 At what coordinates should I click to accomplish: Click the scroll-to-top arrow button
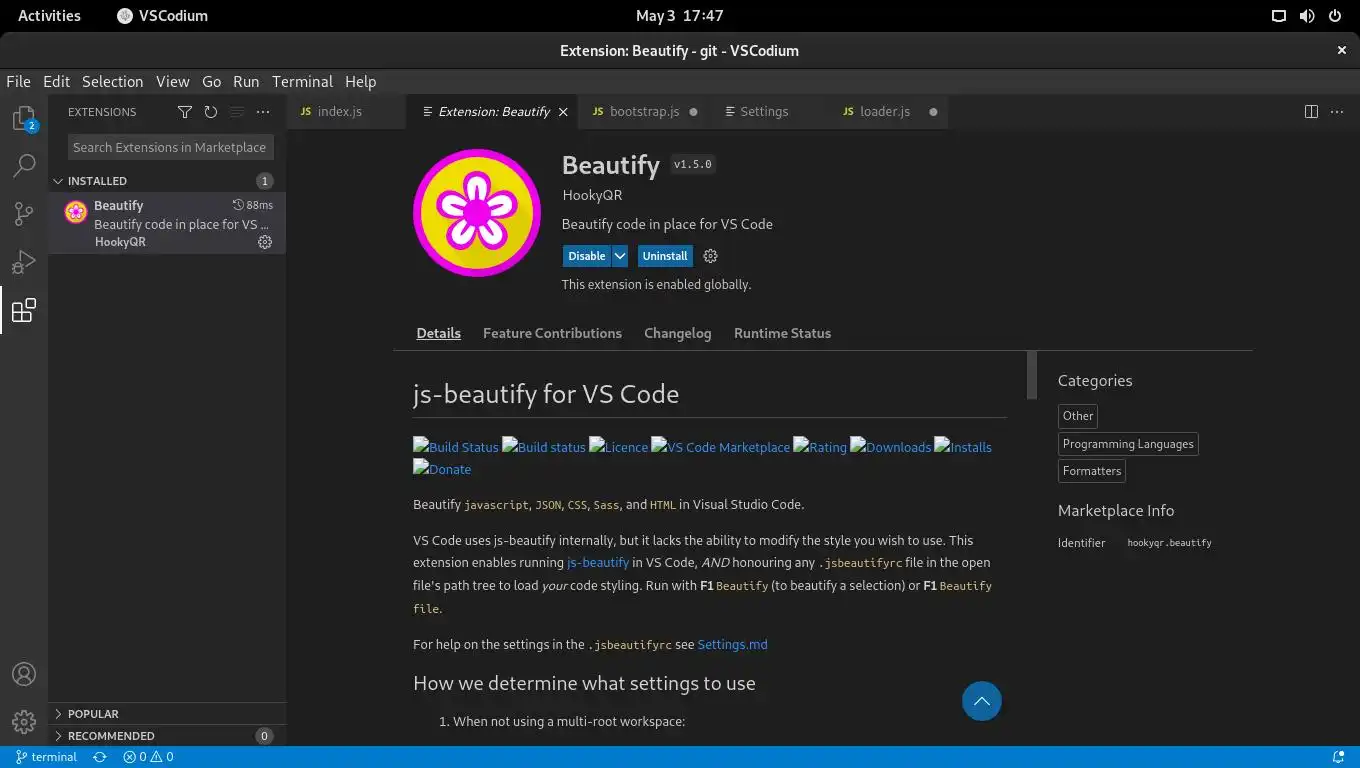(x=982, y=701)
